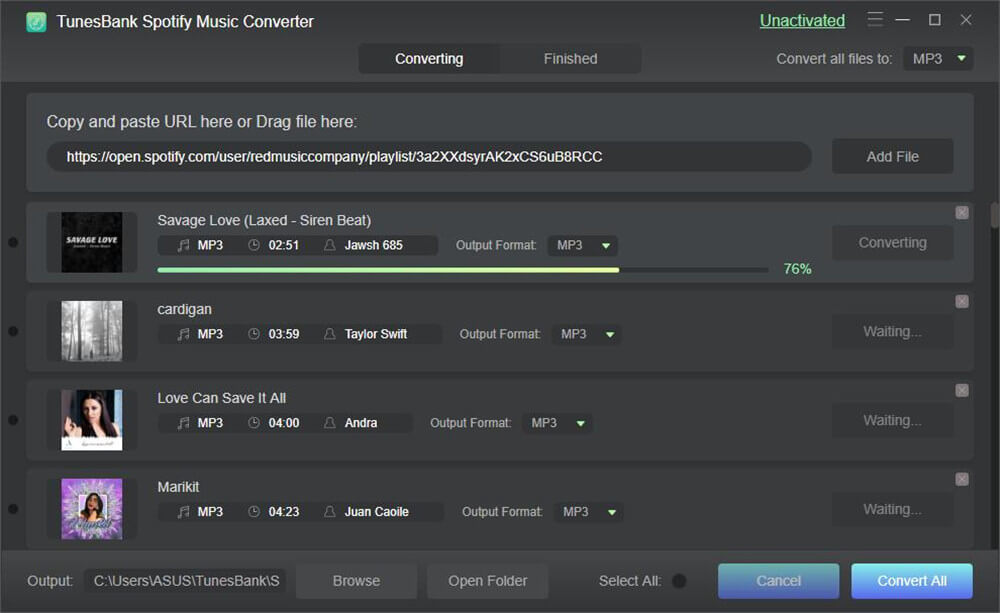The image size is (1000, 613).
Task: Click the 76% progress text
Action: pos(797,269)
